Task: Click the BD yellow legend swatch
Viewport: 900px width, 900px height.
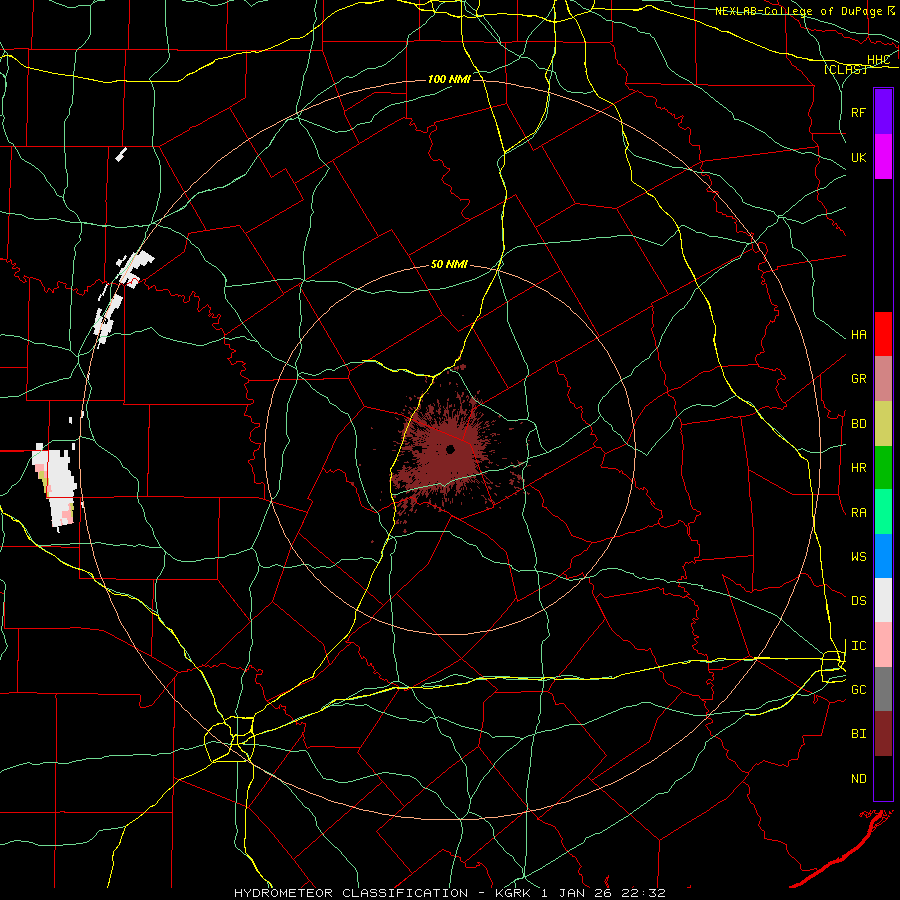Action: (883, 424)
